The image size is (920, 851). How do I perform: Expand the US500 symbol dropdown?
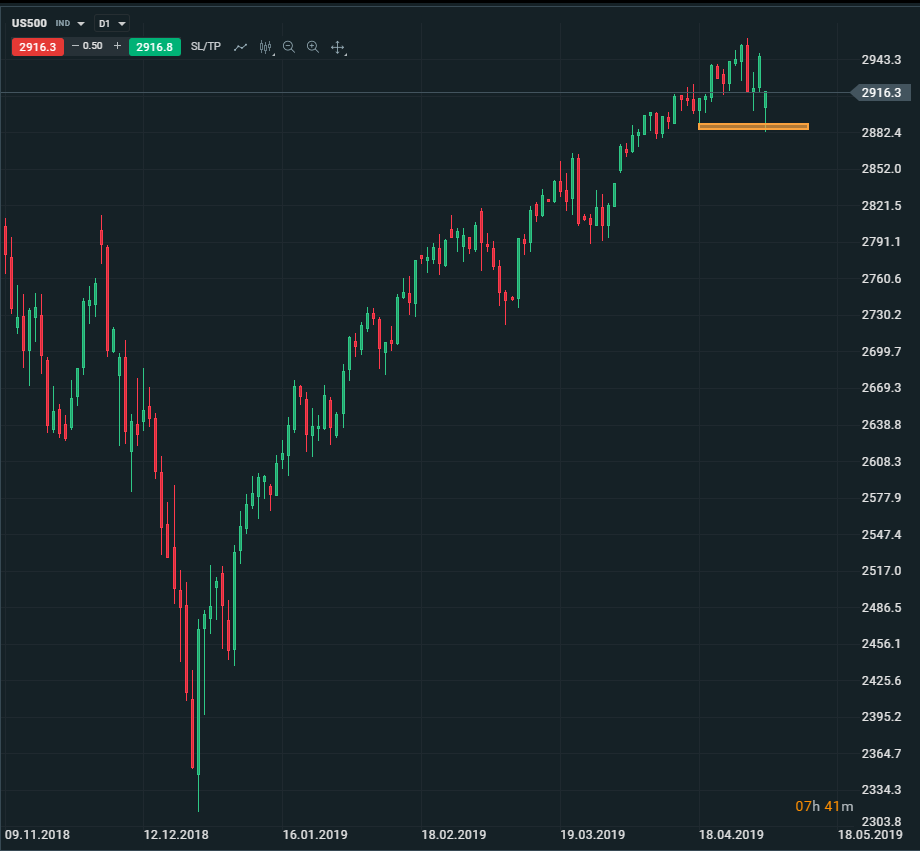coord(30,22)
